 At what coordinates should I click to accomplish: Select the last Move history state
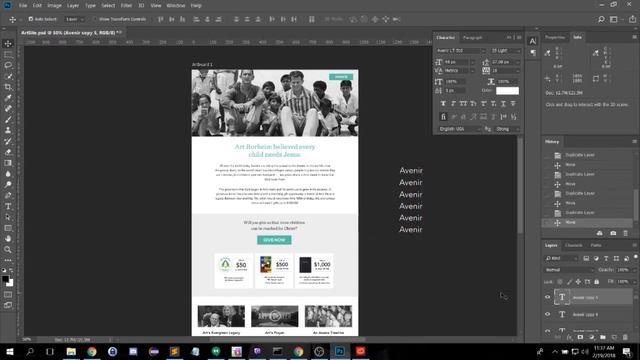coord(588,222)
